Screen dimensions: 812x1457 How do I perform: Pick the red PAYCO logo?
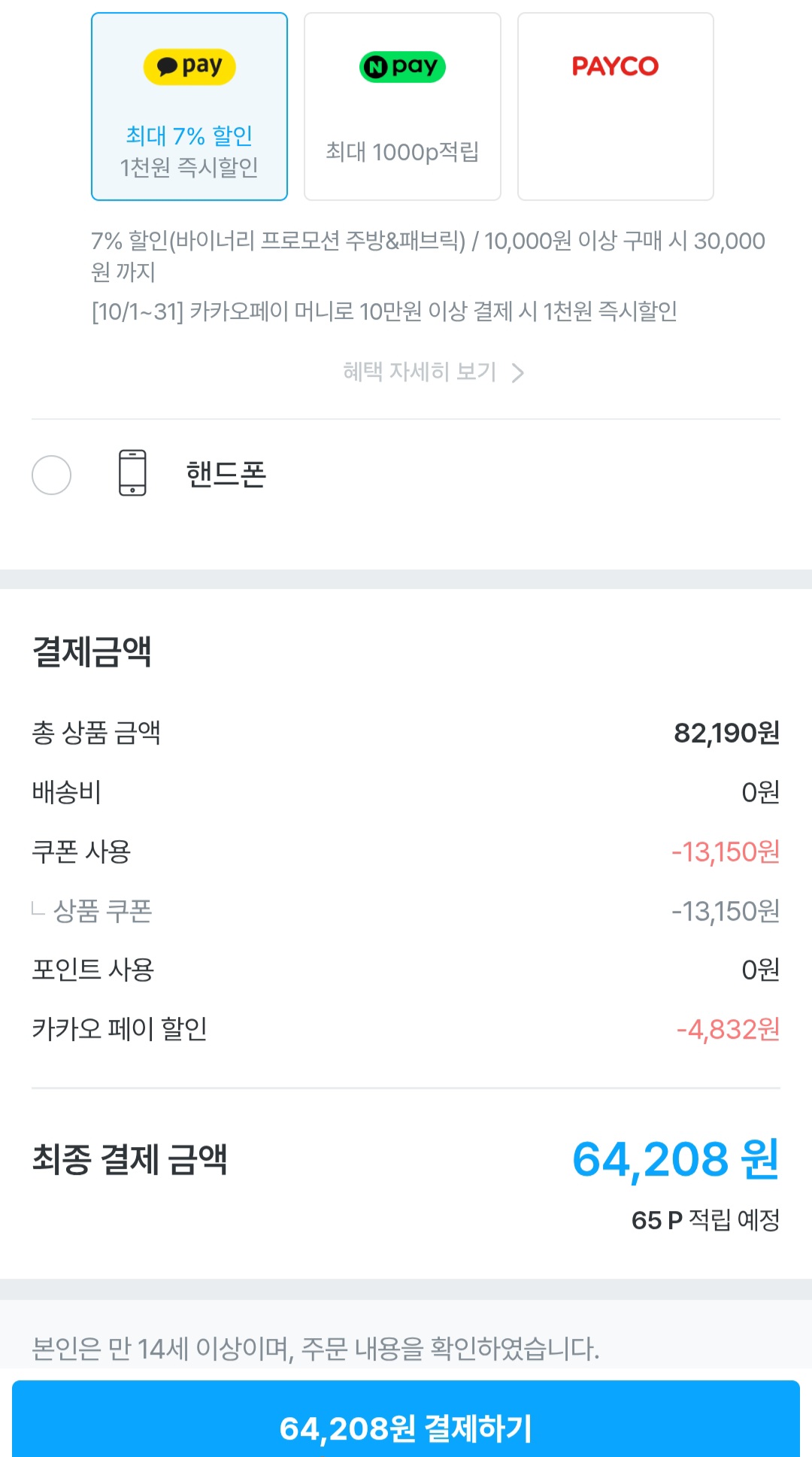[615, 66]
